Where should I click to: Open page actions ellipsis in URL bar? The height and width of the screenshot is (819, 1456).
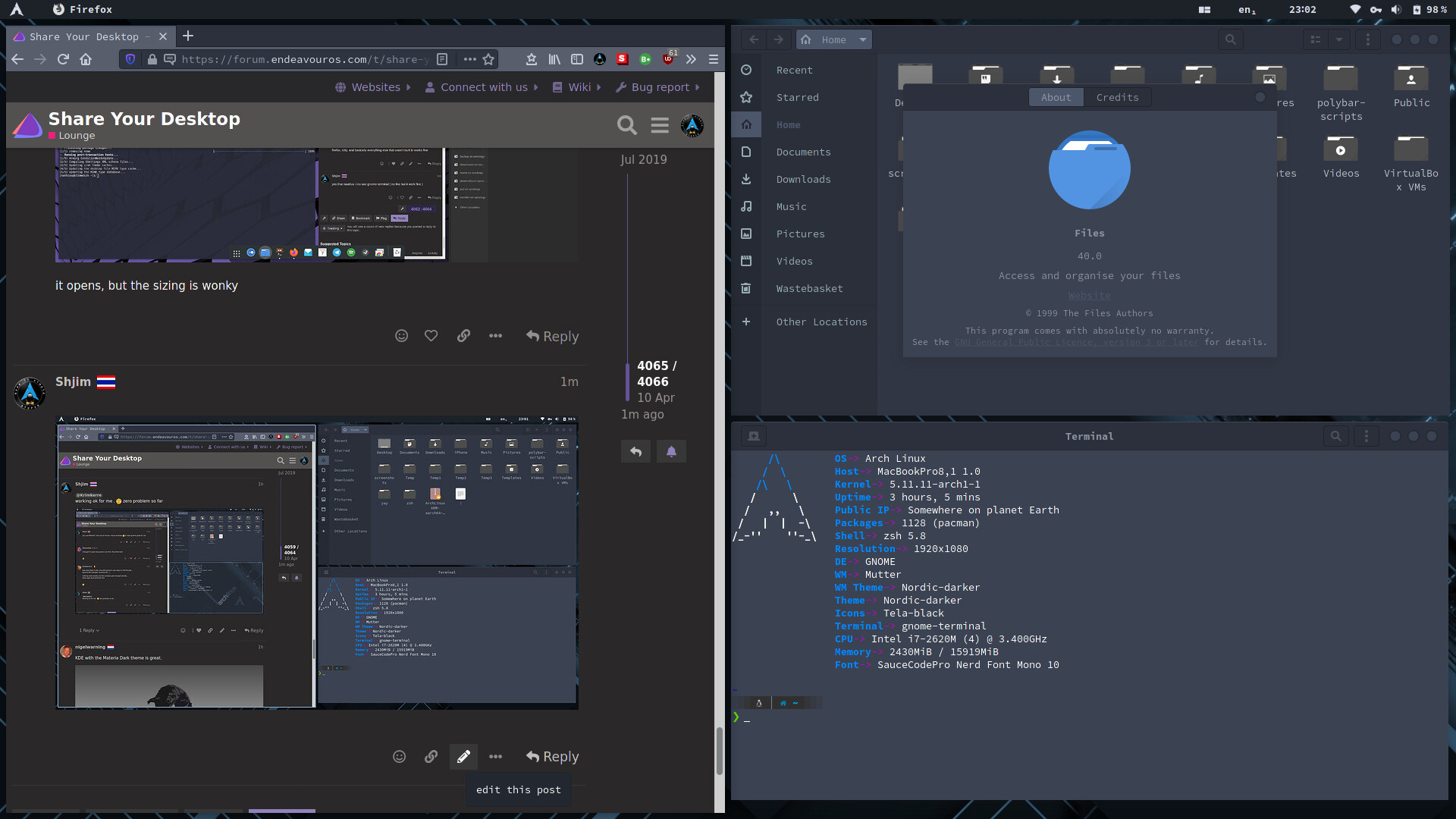tap(470, 59)
